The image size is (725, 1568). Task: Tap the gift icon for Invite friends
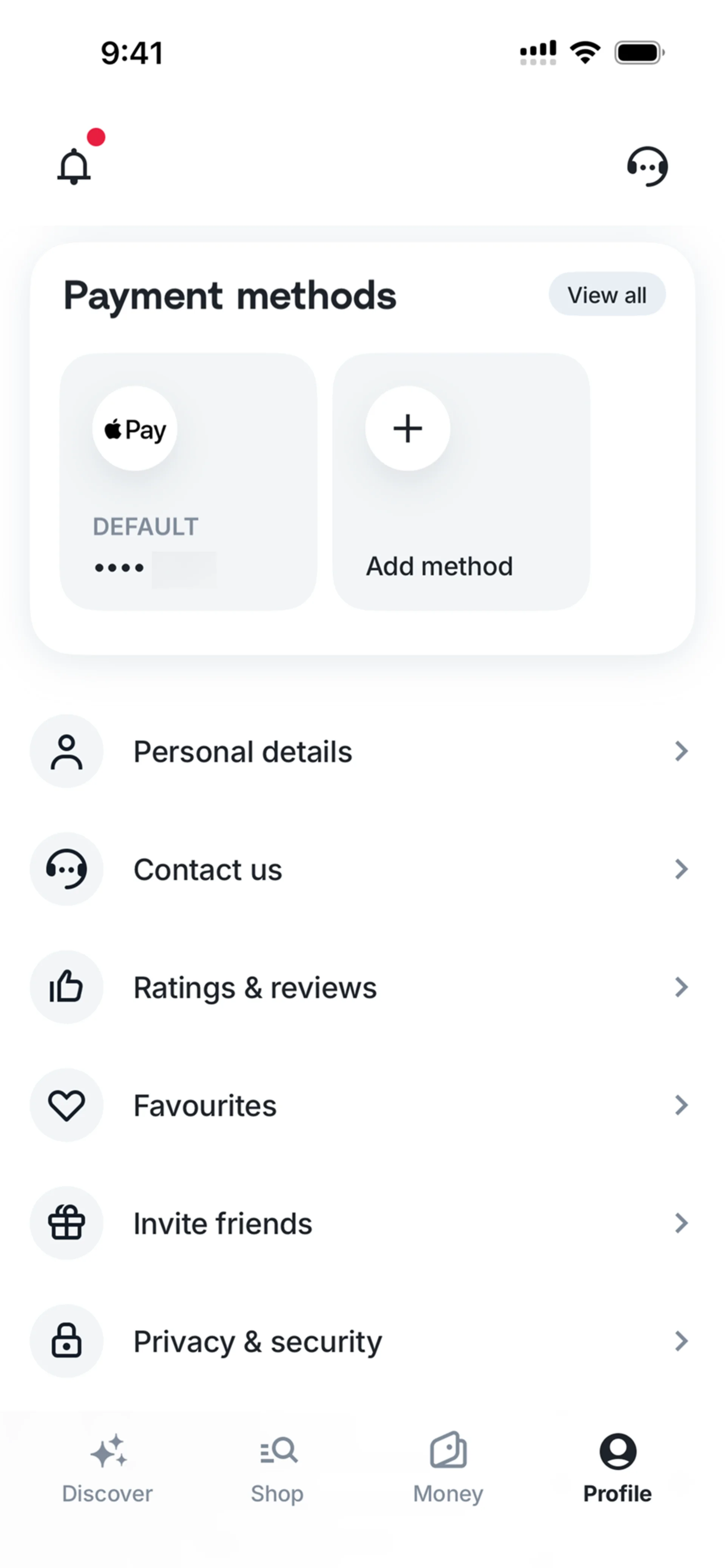point(66,1223)
